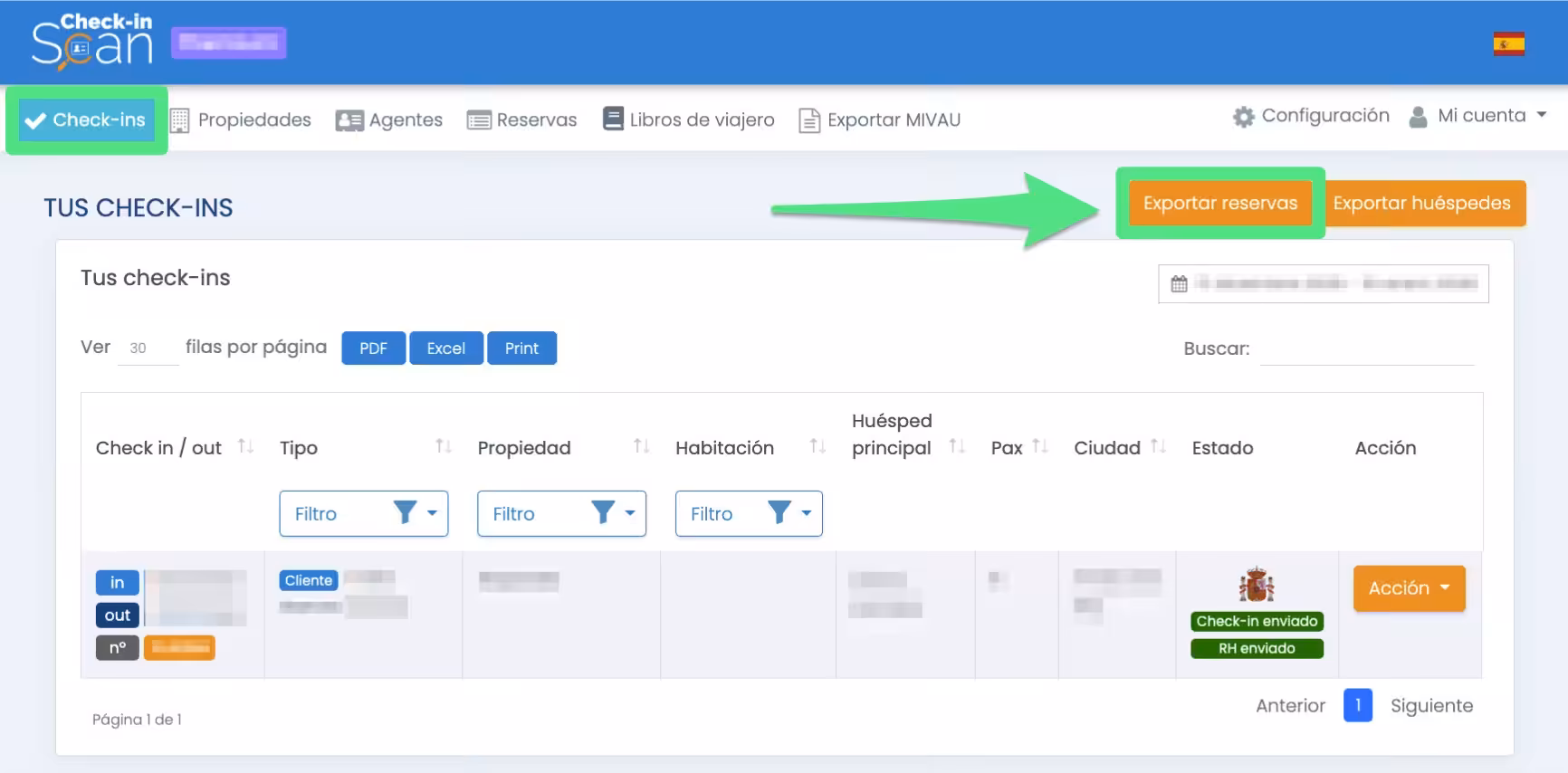Click the Exportar MIVAU document icon
Viewport: 1568px width, 773px height.
click(x=809, y=120)
